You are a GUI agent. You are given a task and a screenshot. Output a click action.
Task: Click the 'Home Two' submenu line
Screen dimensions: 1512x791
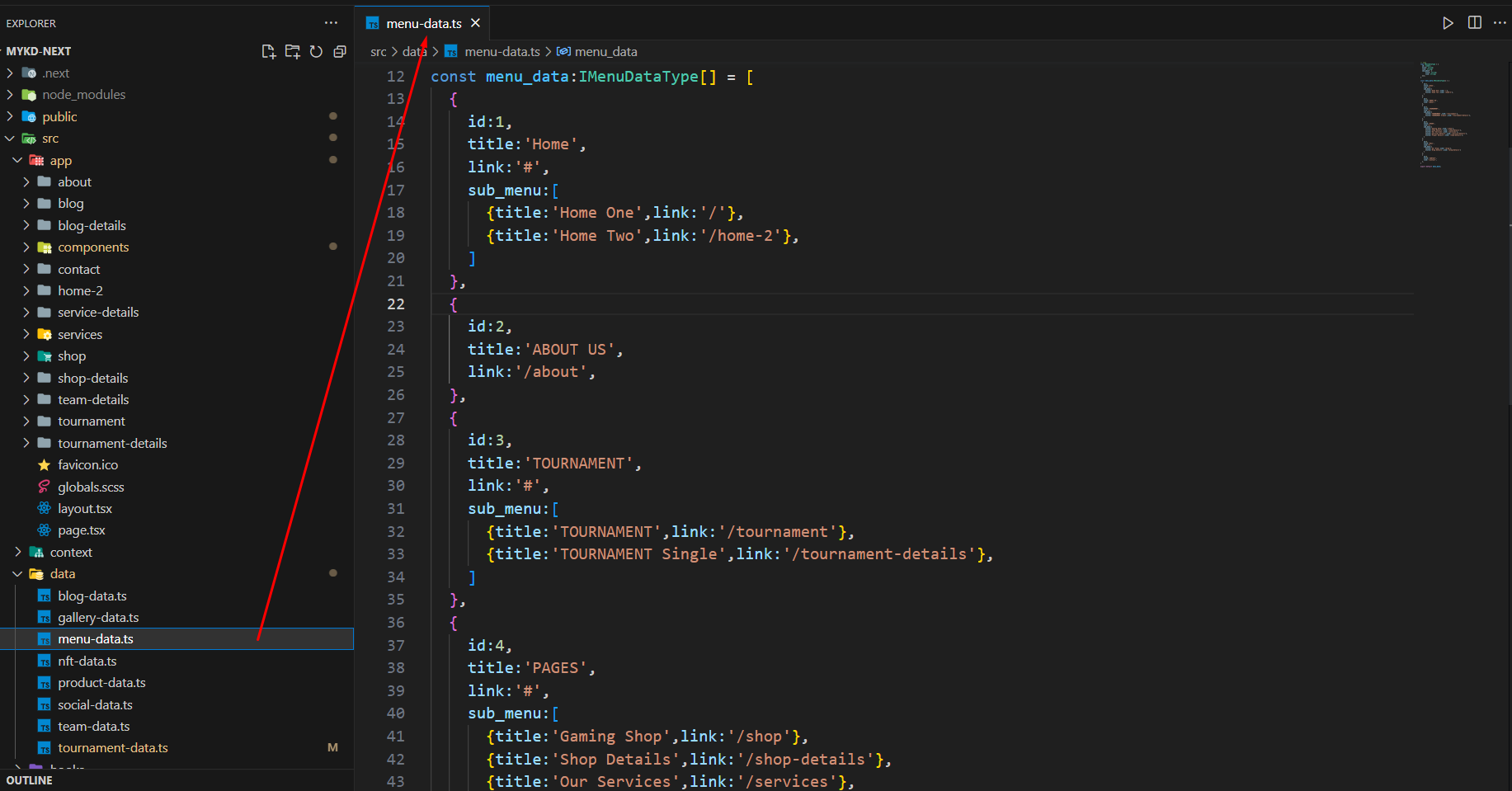coord(642,236)
